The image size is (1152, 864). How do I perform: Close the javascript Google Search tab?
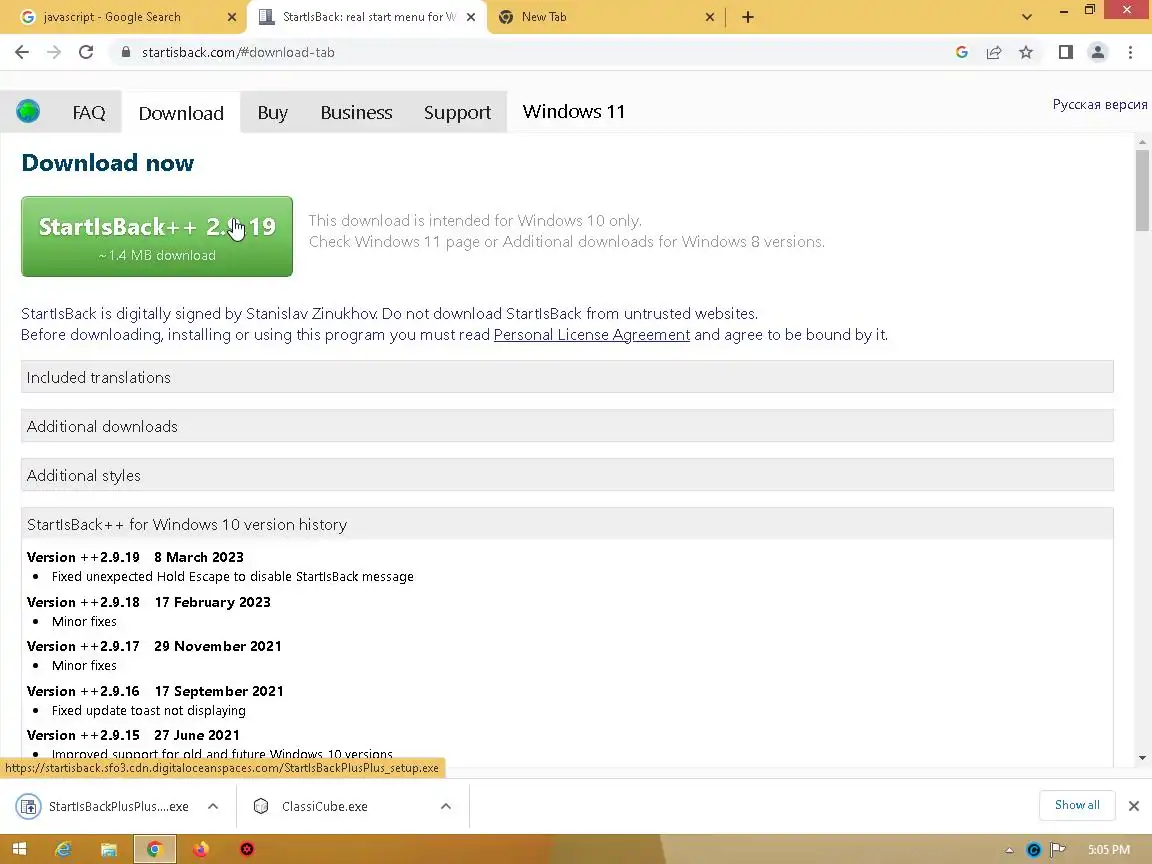coord(232,17)
